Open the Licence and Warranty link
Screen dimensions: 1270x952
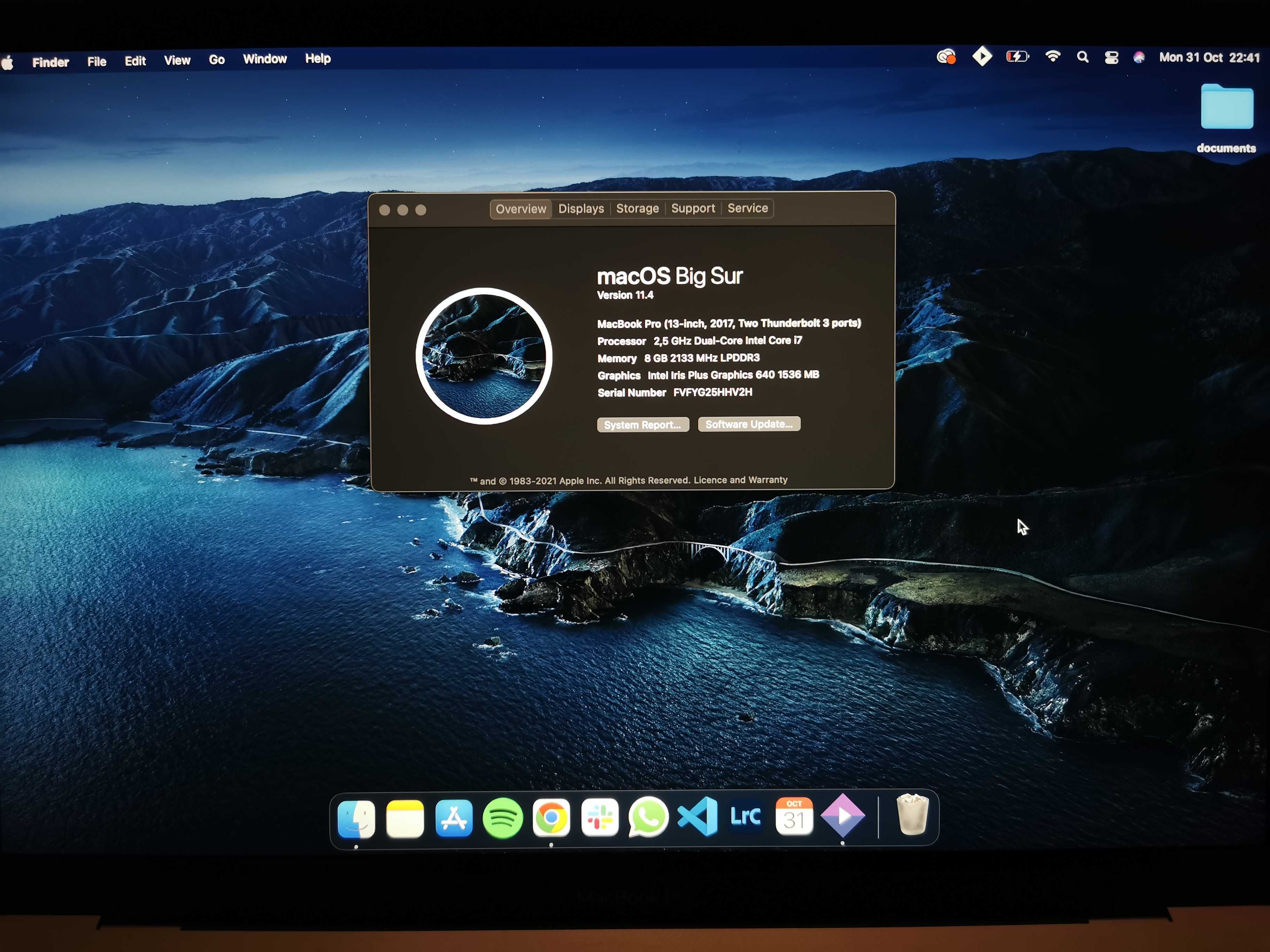tap(740, 480)
